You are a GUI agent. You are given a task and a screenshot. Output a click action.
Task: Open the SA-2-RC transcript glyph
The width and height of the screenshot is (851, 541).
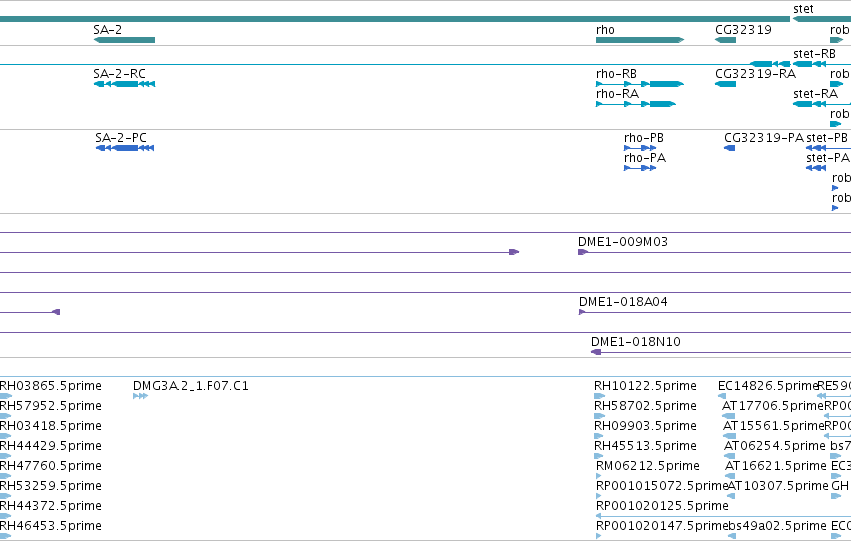(x=124, y=84)
